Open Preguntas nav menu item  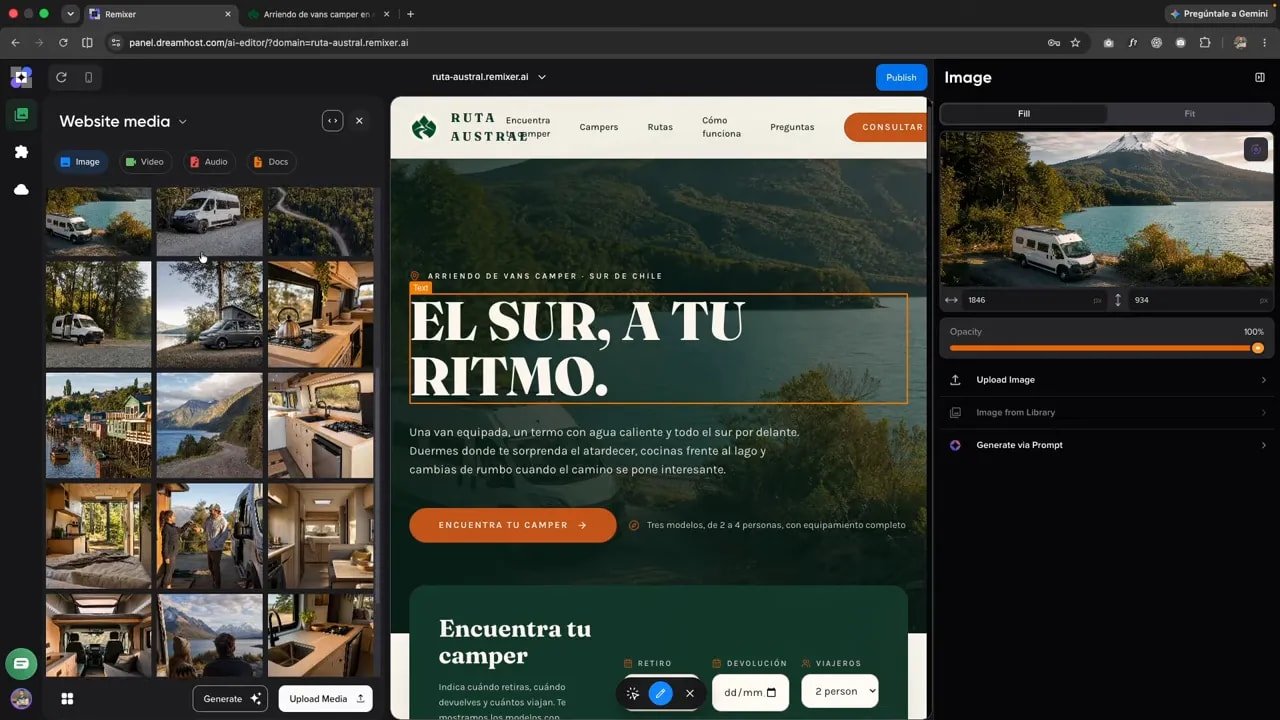(792, 127)
